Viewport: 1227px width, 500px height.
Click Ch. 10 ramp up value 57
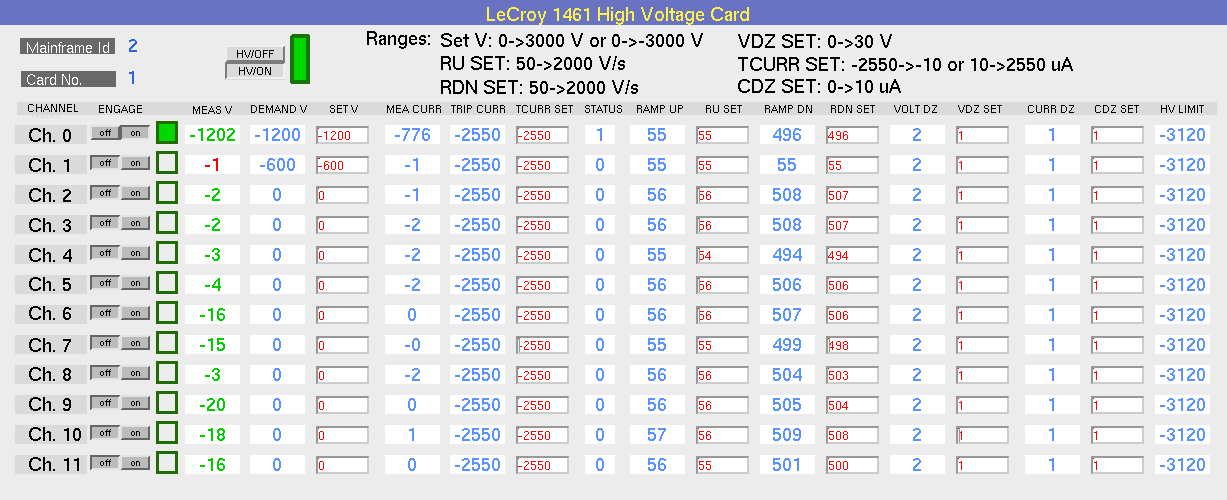click(x=657, y=434)
